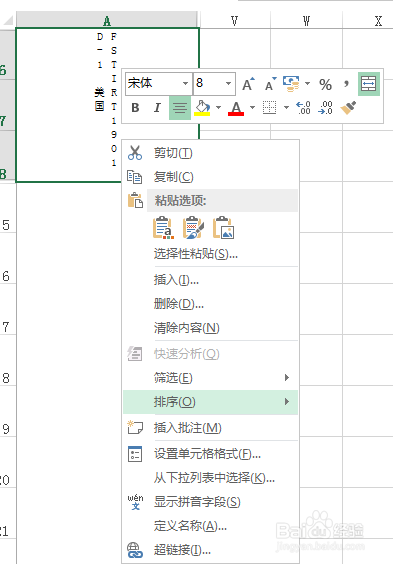Screen dimensions: 393x564
Task: Open 选择性粘贴(S)... dialog
Action: click(210, 254)
